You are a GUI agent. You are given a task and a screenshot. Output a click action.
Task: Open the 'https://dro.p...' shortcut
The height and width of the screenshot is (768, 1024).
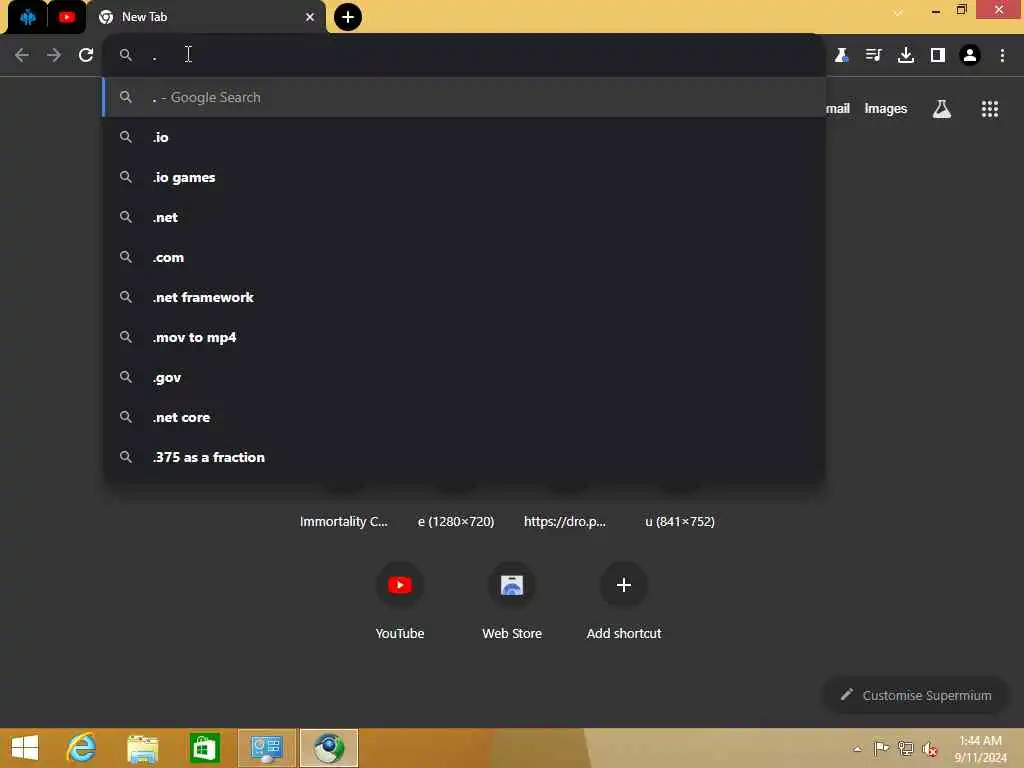coord(565,521)
